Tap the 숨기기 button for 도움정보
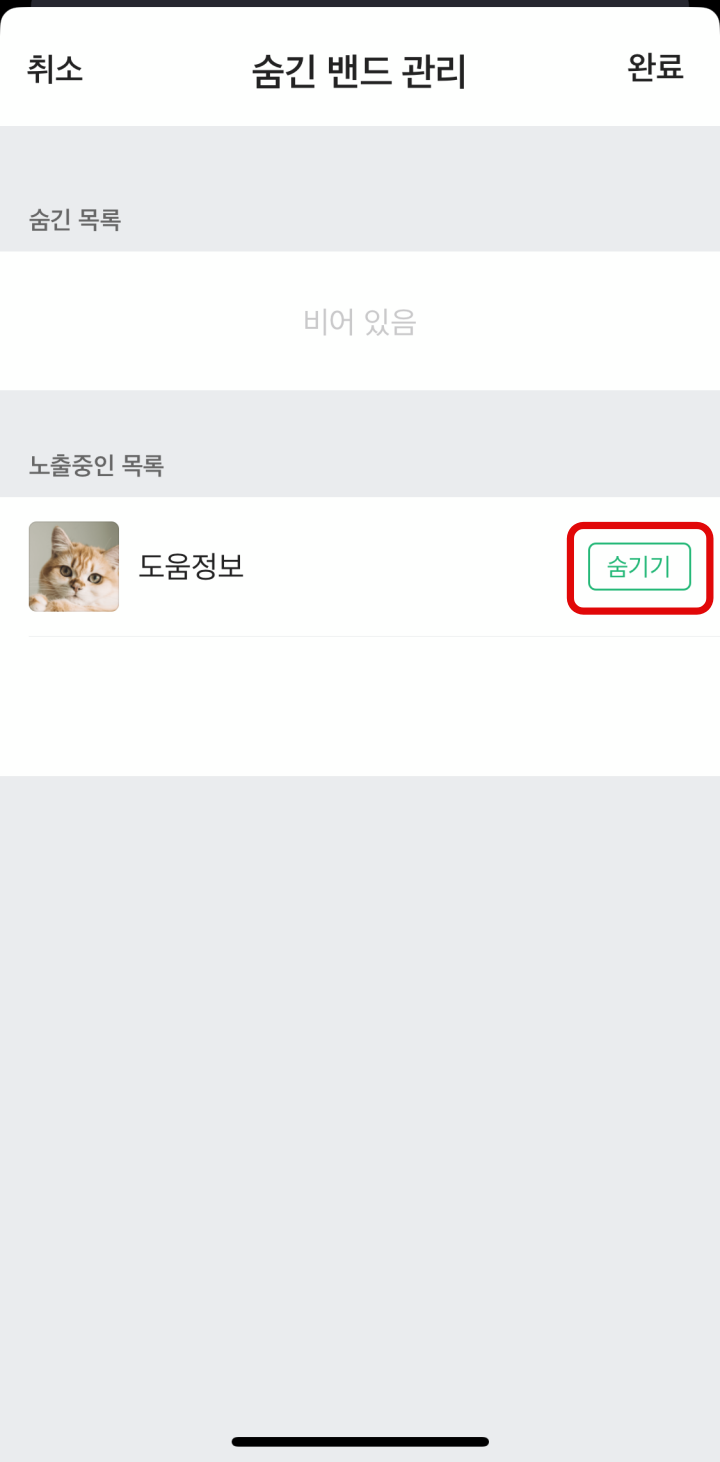720x1462 pixels. (x=639, y=567)
